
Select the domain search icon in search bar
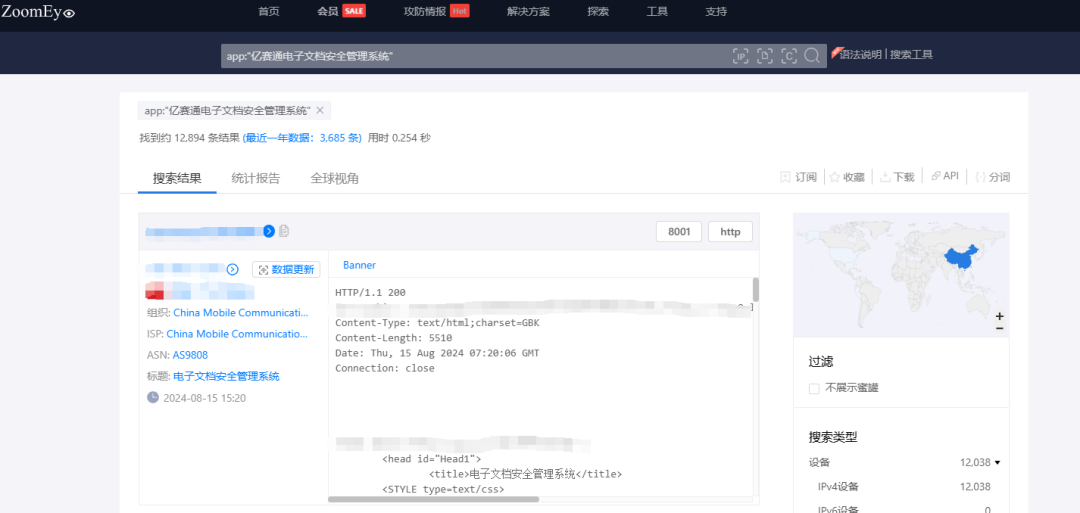765,56
